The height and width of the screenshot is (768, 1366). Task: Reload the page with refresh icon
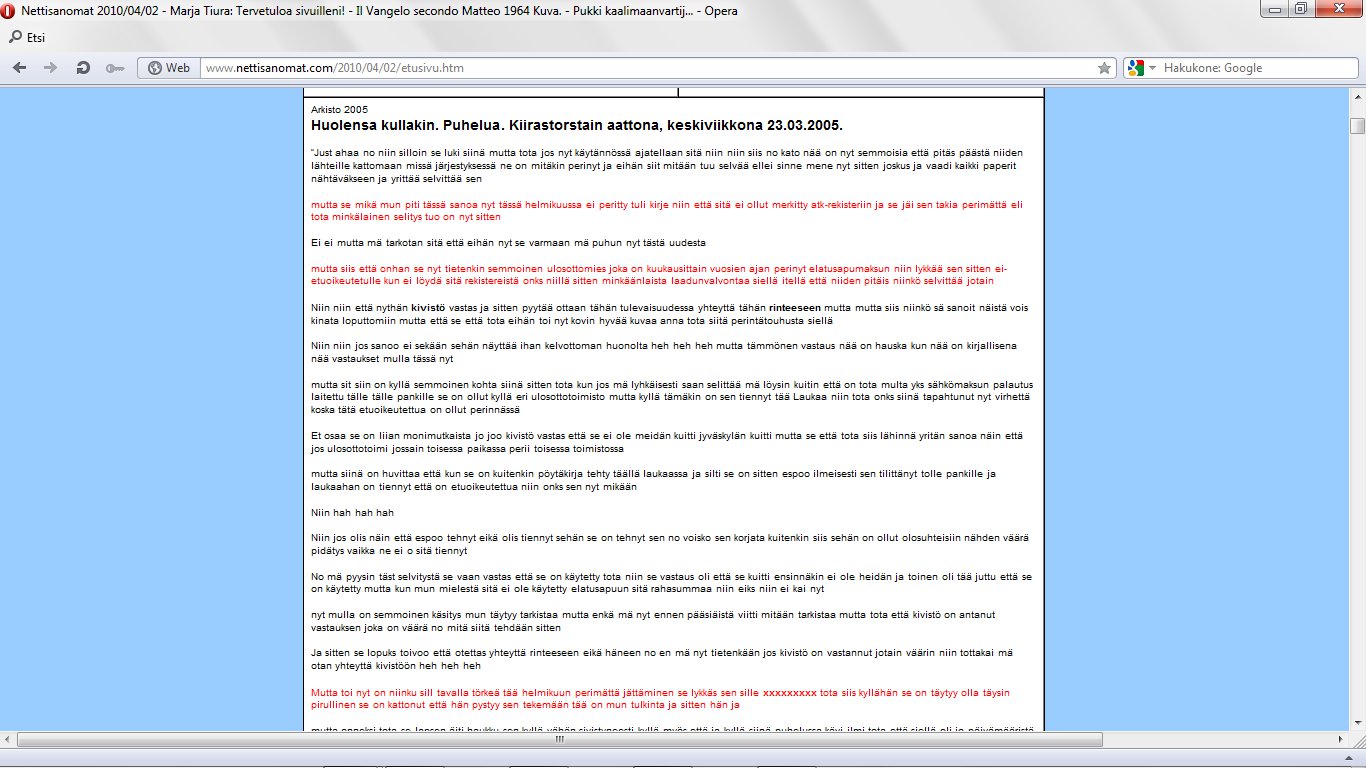(x=83, y=68)
